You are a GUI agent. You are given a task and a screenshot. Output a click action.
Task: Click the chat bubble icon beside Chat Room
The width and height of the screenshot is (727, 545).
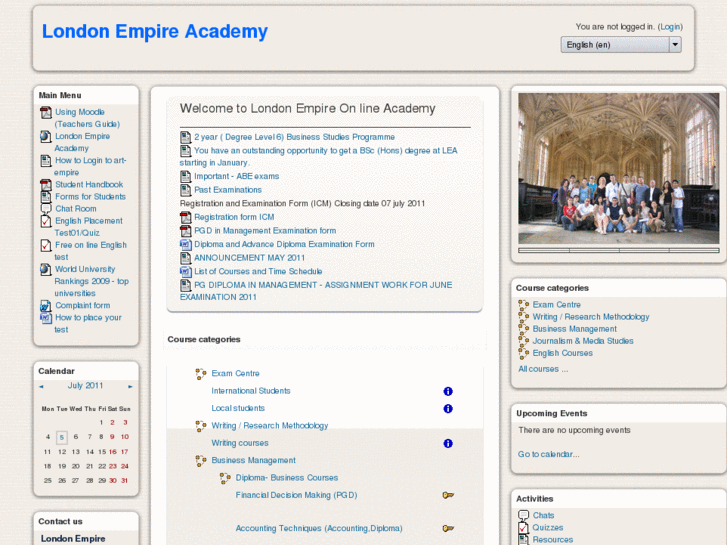[46, 209]
